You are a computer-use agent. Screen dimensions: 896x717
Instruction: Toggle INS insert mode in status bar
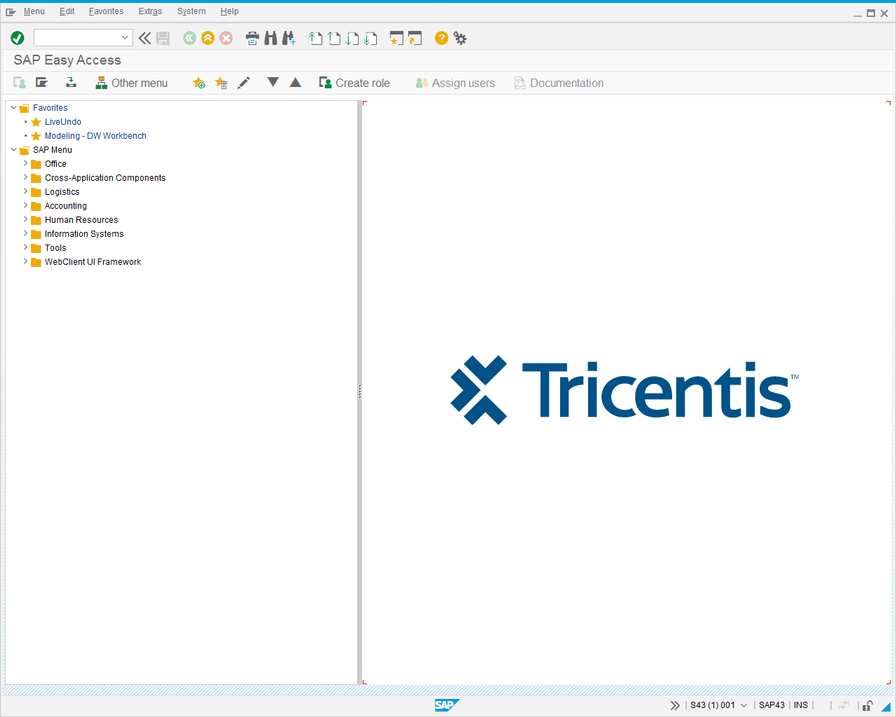pyautogui.click(x=800, y=705)
